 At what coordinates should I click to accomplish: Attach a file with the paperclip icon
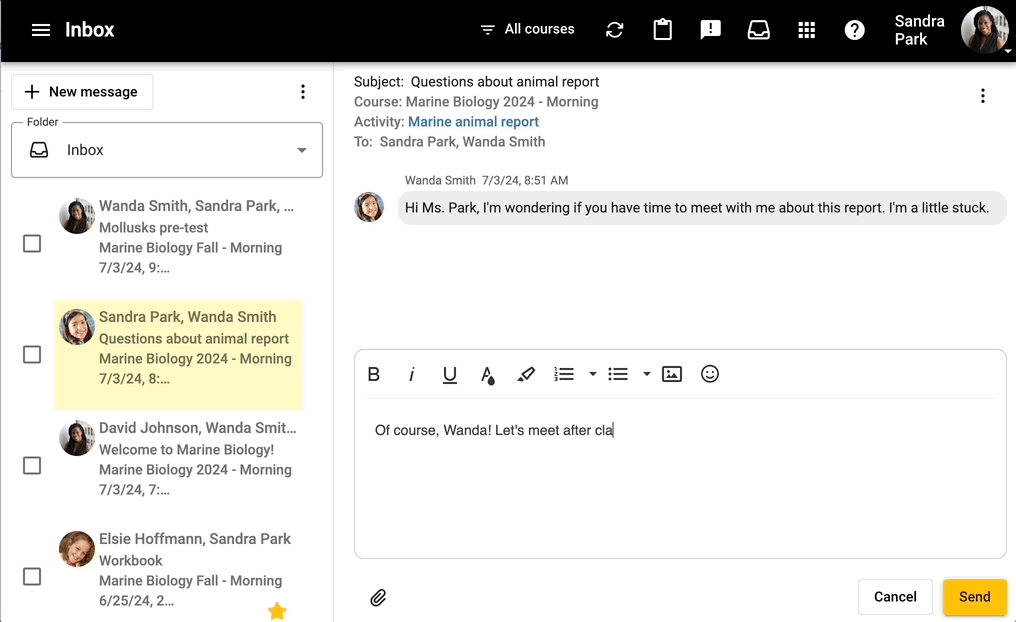click(x=378, y=597)
